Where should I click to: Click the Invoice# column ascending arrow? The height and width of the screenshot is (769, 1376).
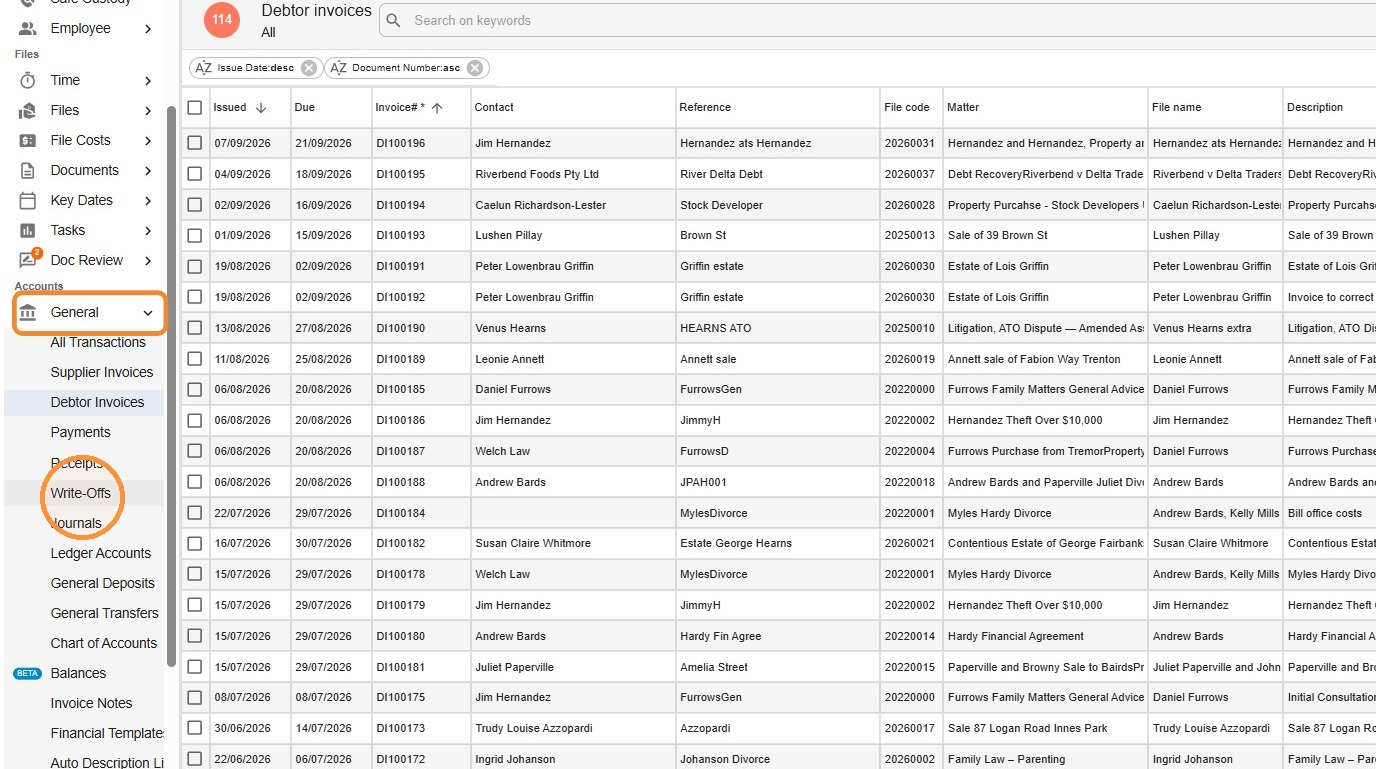(437, 107)
